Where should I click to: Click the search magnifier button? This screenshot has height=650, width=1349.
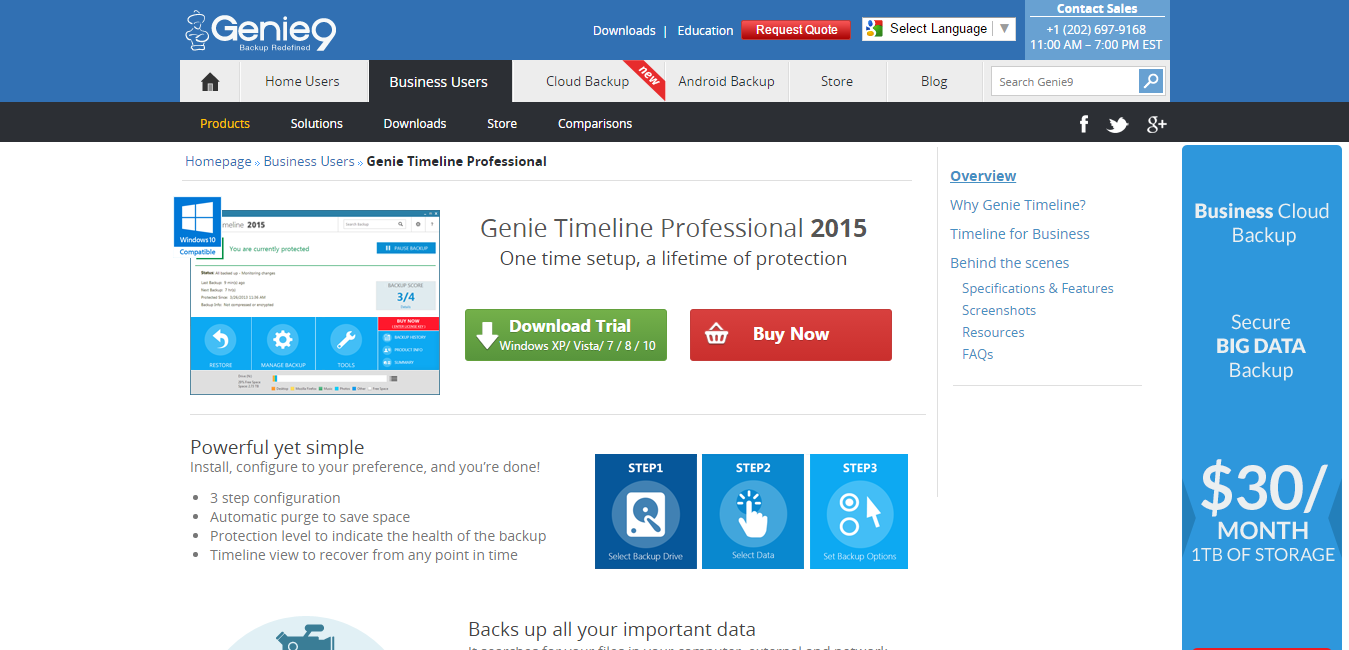pos(1151,81)
